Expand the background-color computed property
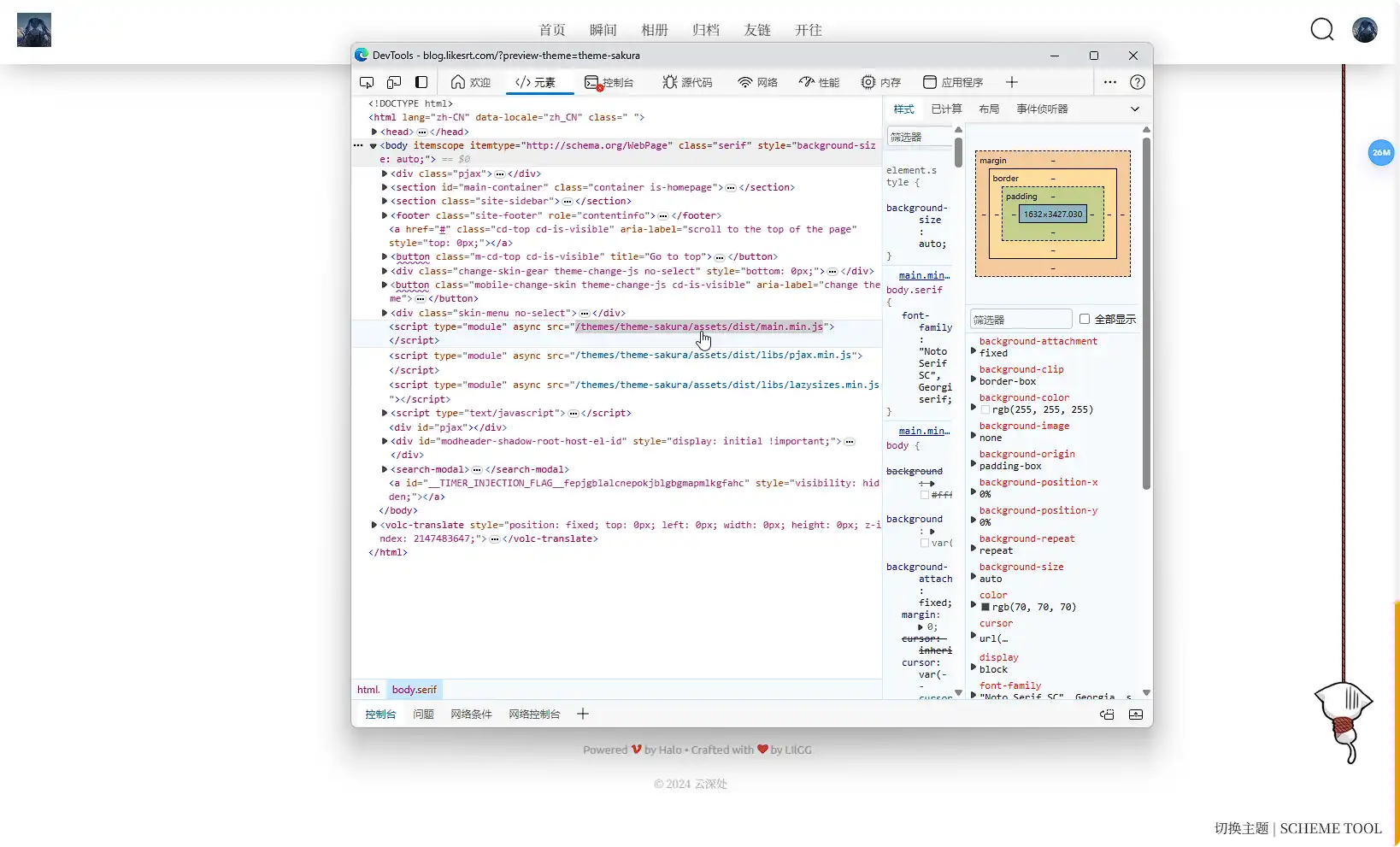The height and width of the screenshot is (847, 1400). tap(974, 407)
